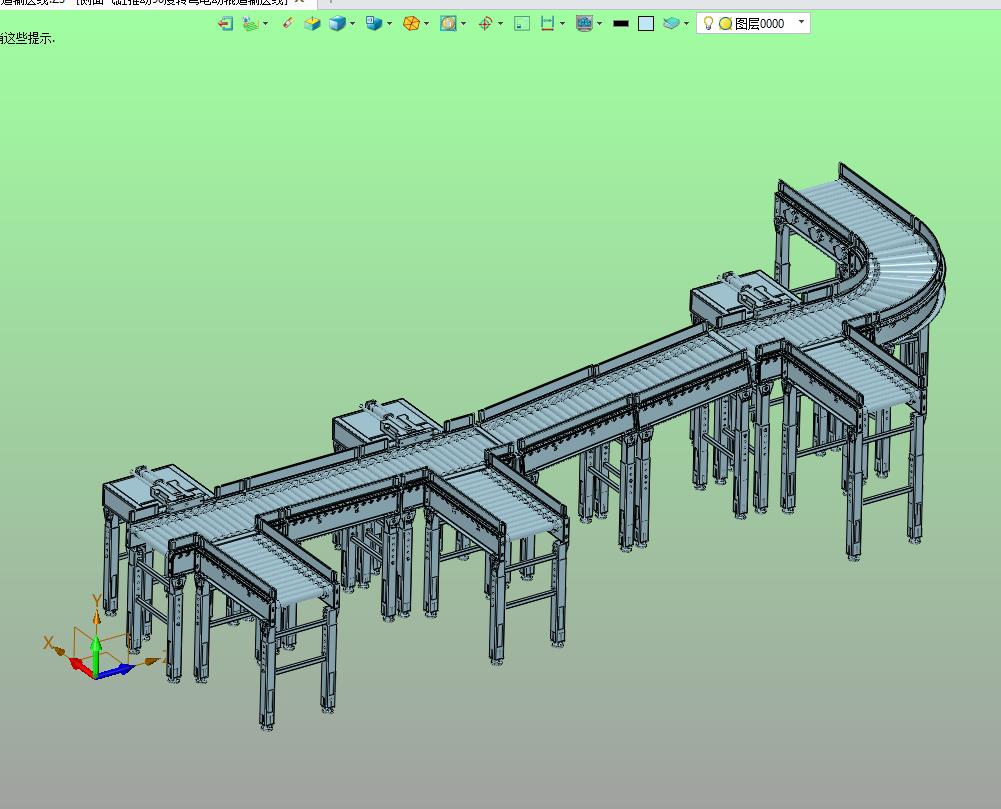Viewport: 1001px width, 809px height.
Task: Click the red crosshair target icon
Action: (x=485, y=24)
